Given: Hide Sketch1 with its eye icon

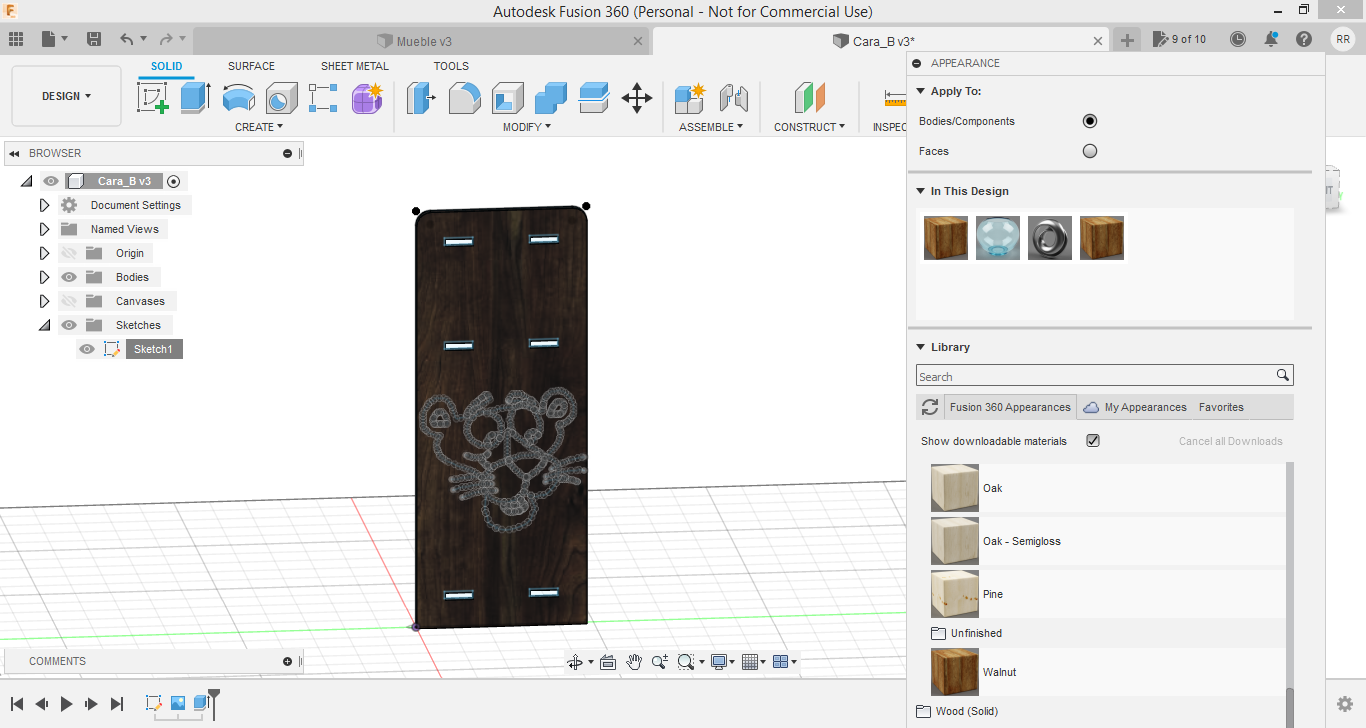Looking at the screenshot, I should coord(87,349).
